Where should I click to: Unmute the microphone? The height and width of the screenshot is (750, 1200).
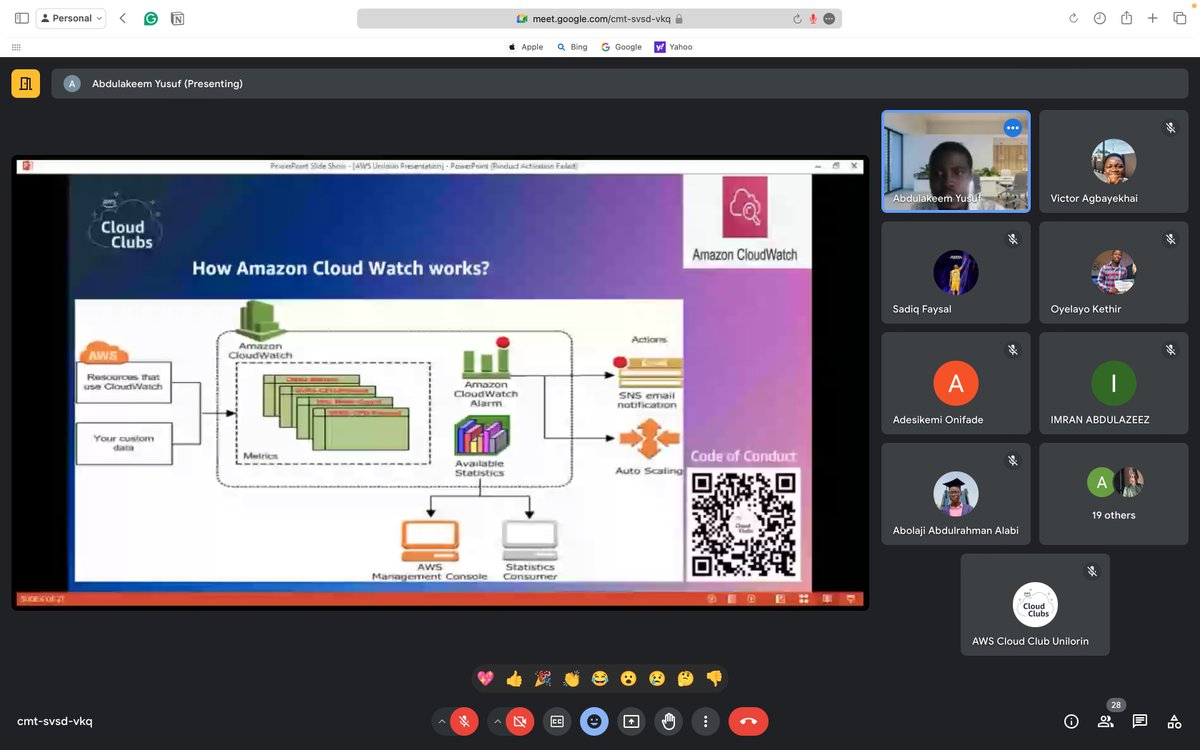(463, 721)
